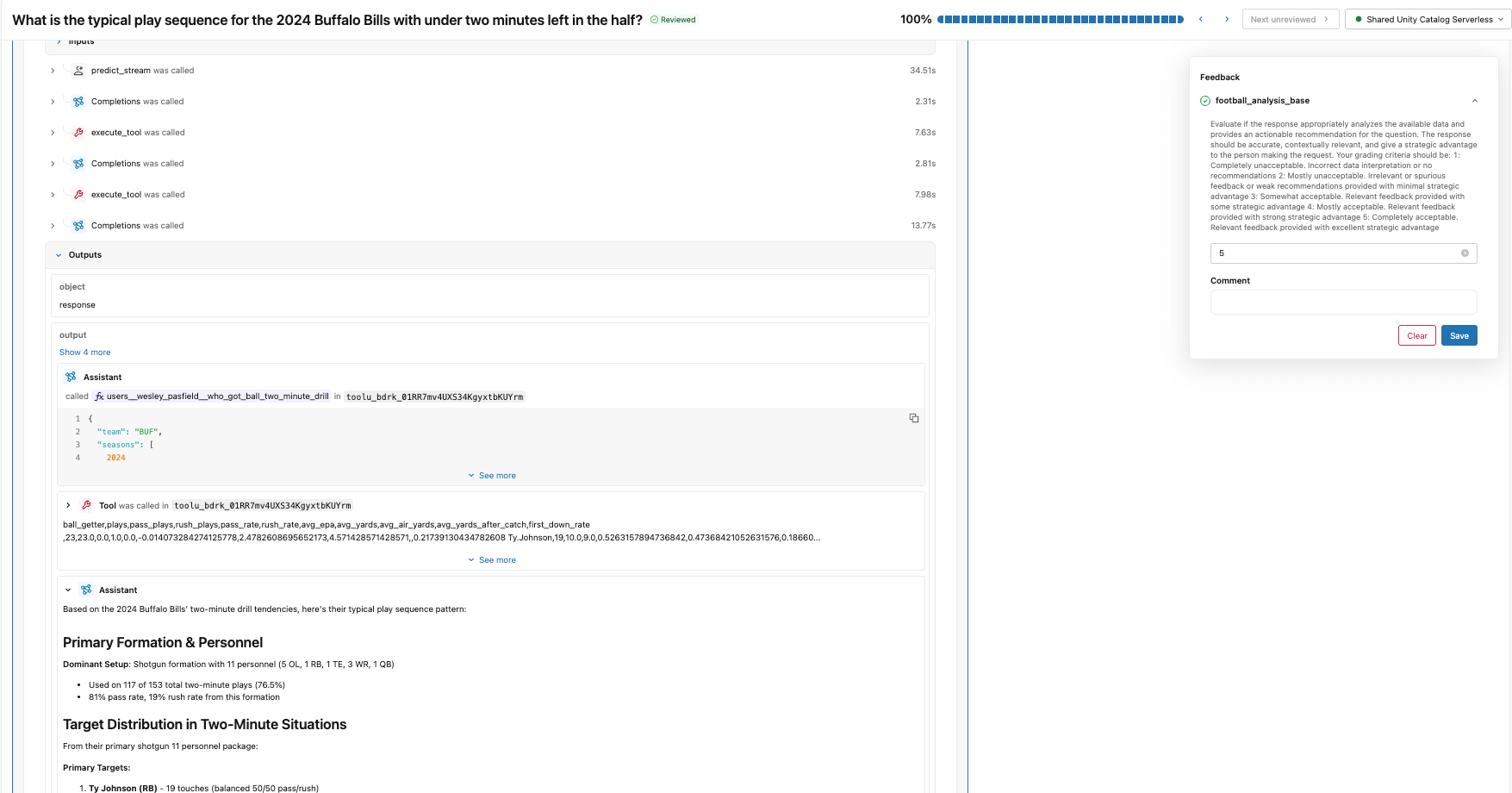Screen dimensions: 1512x793
Task: Expand the Tool was called row
Action: click(x=68, y=505)
